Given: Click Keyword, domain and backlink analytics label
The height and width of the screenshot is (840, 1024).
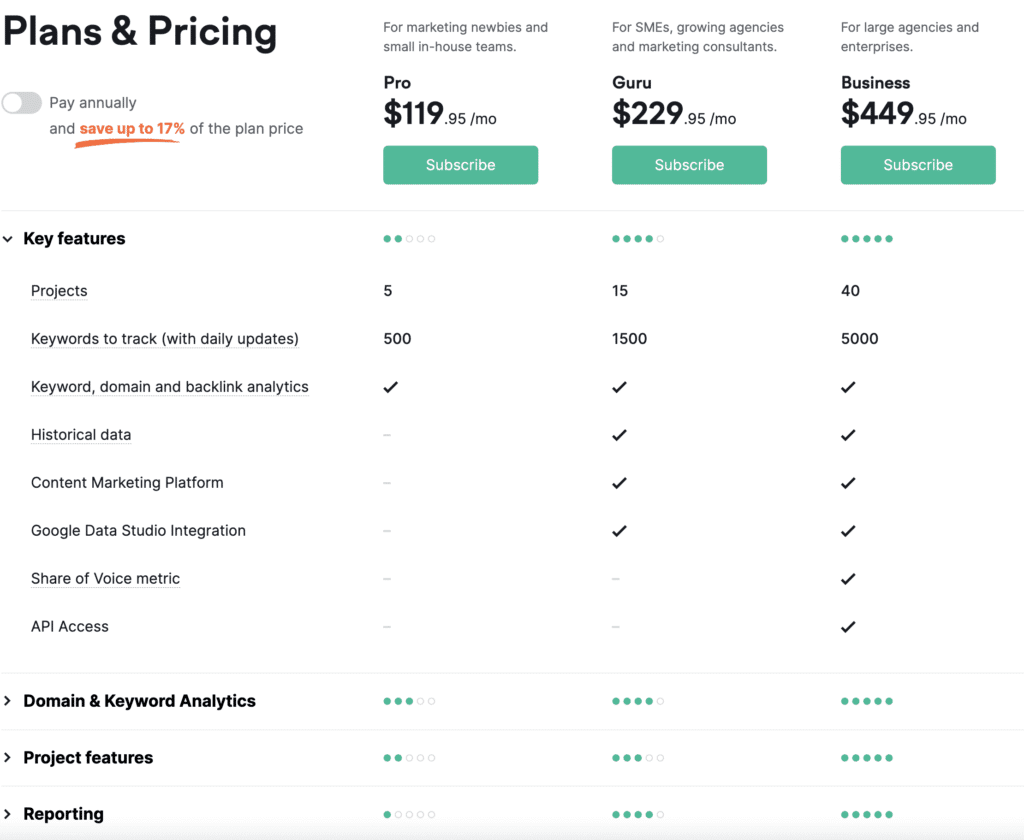Looking at the screenshot, I should pyautogui.click(x=170, y=387).
